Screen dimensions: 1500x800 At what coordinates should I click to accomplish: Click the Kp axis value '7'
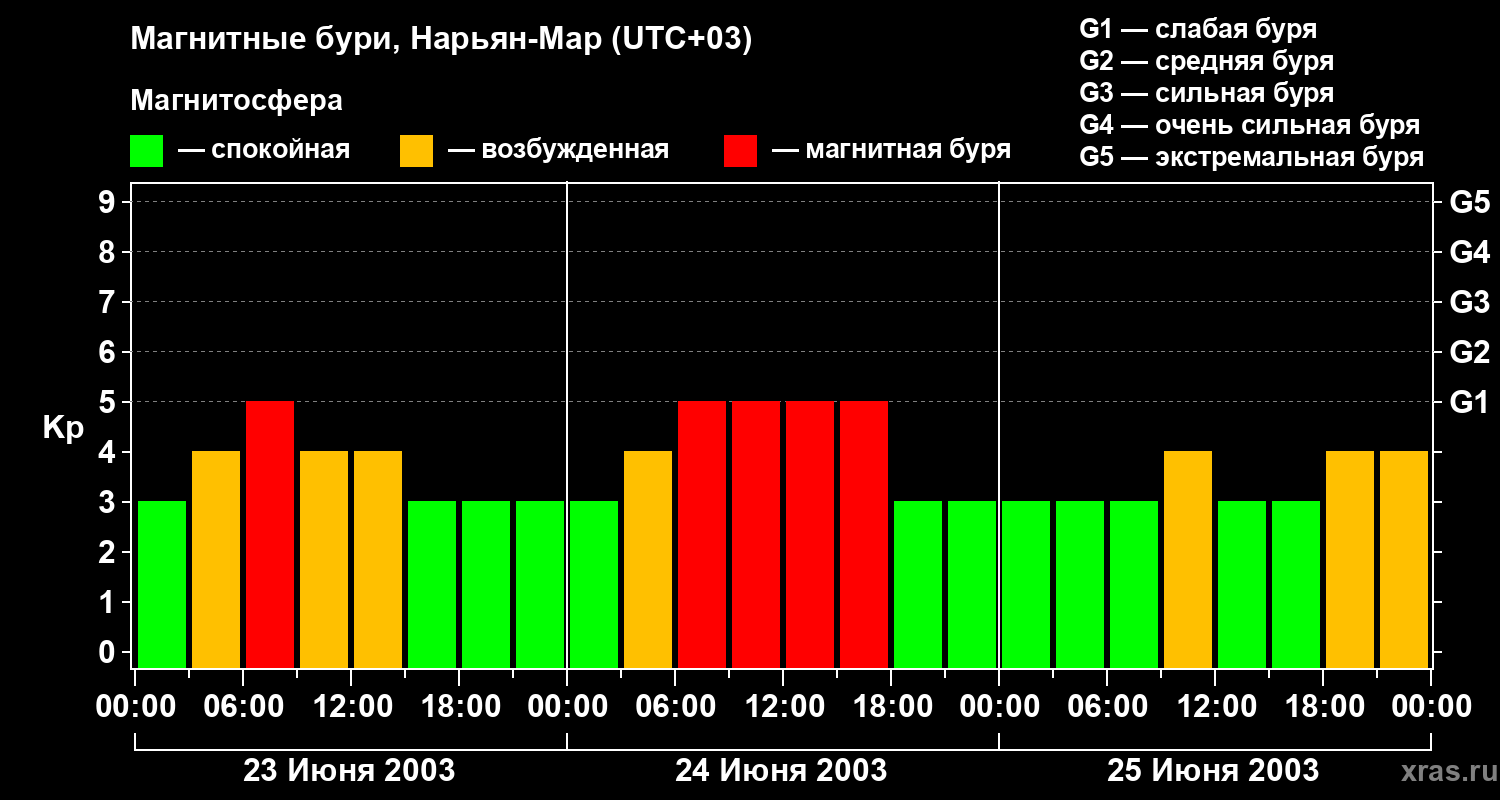coord(109,302)
